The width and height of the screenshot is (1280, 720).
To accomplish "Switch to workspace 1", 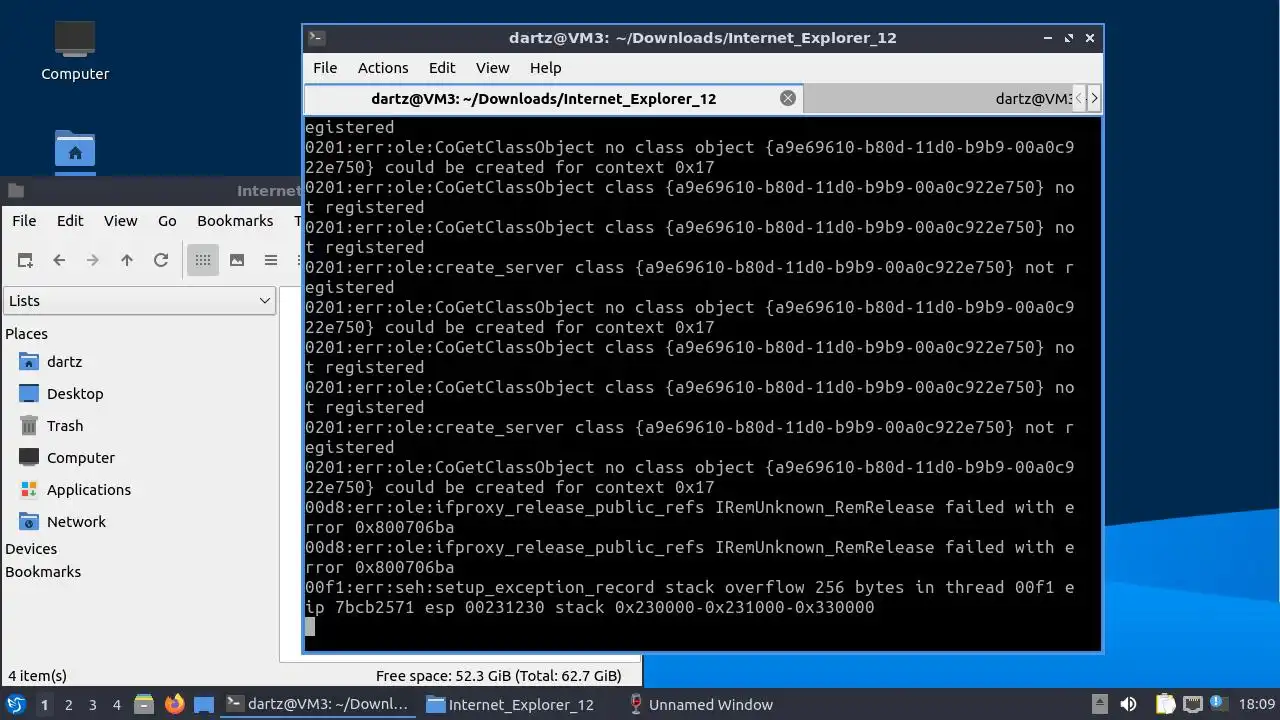I will click(44, 705).
